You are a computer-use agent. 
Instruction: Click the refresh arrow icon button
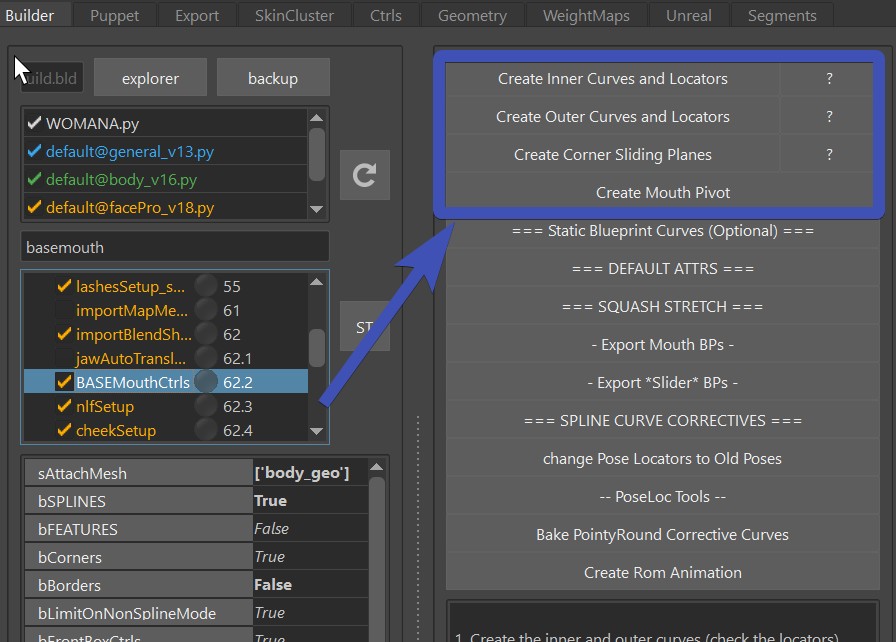point(365,175)
